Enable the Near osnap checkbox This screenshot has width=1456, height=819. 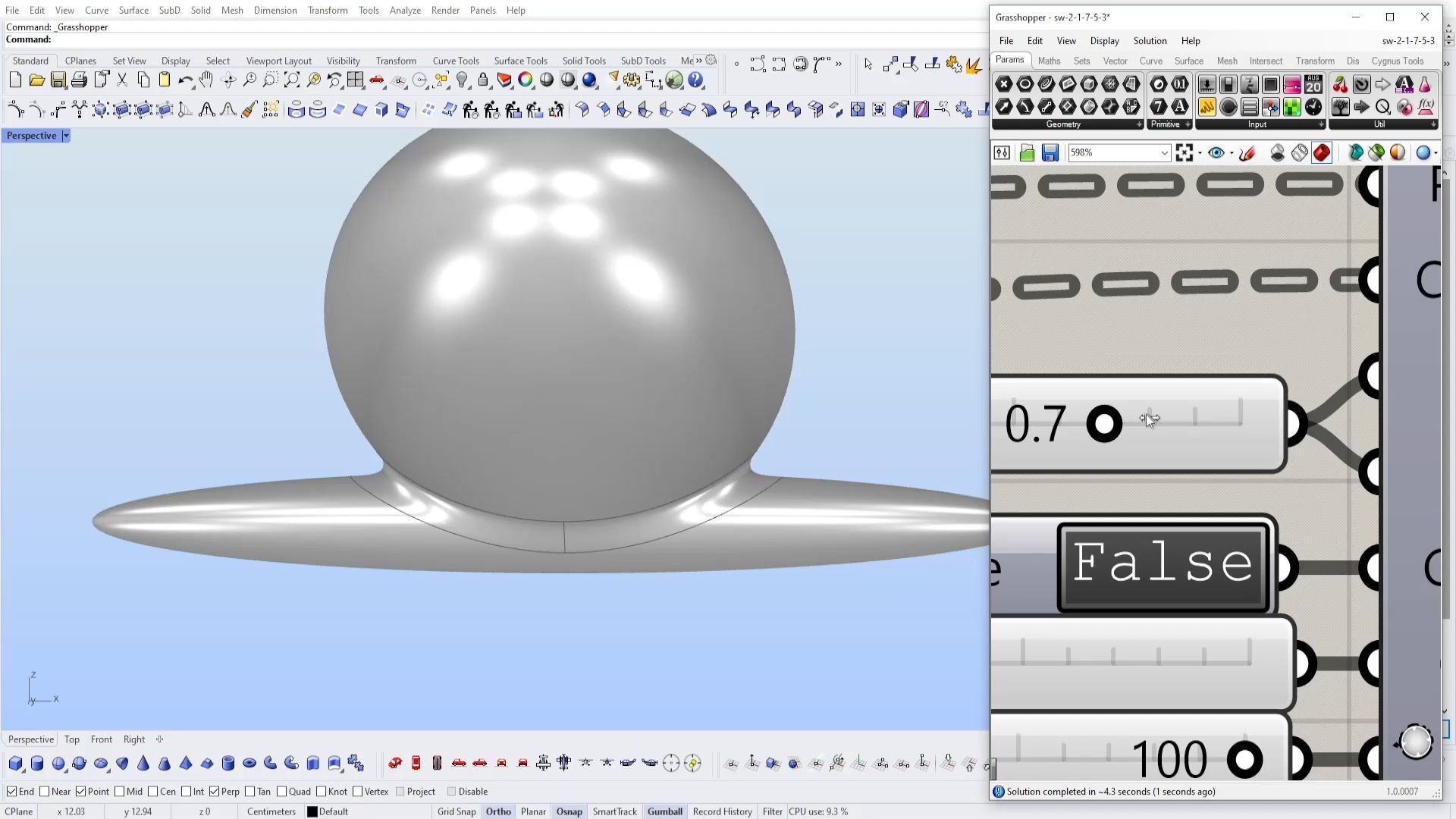(x=45, y=792)
